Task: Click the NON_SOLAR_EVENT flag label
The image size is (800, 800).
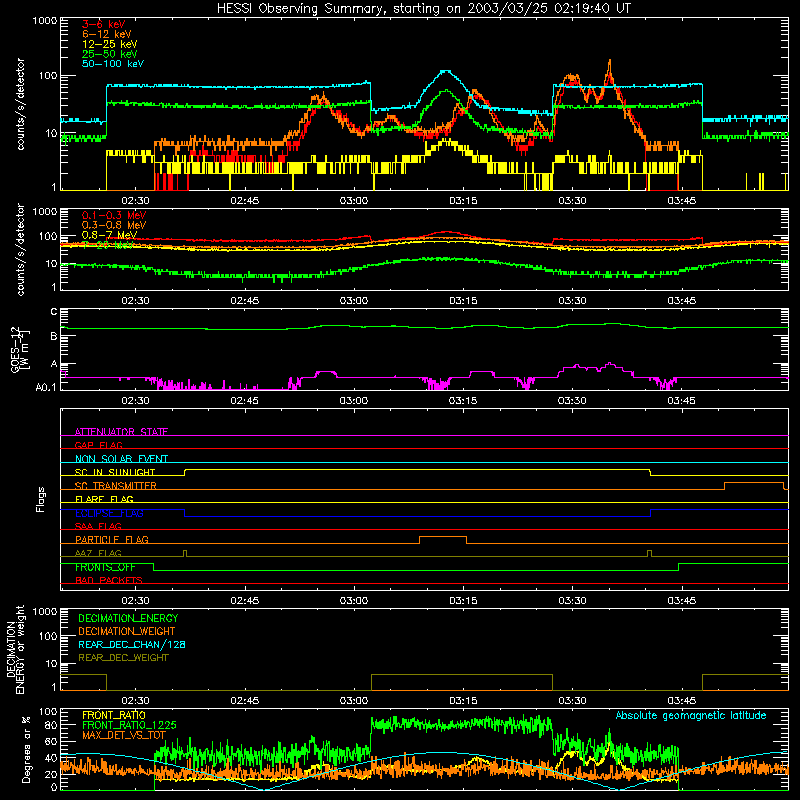Action: tap(121, 459)
